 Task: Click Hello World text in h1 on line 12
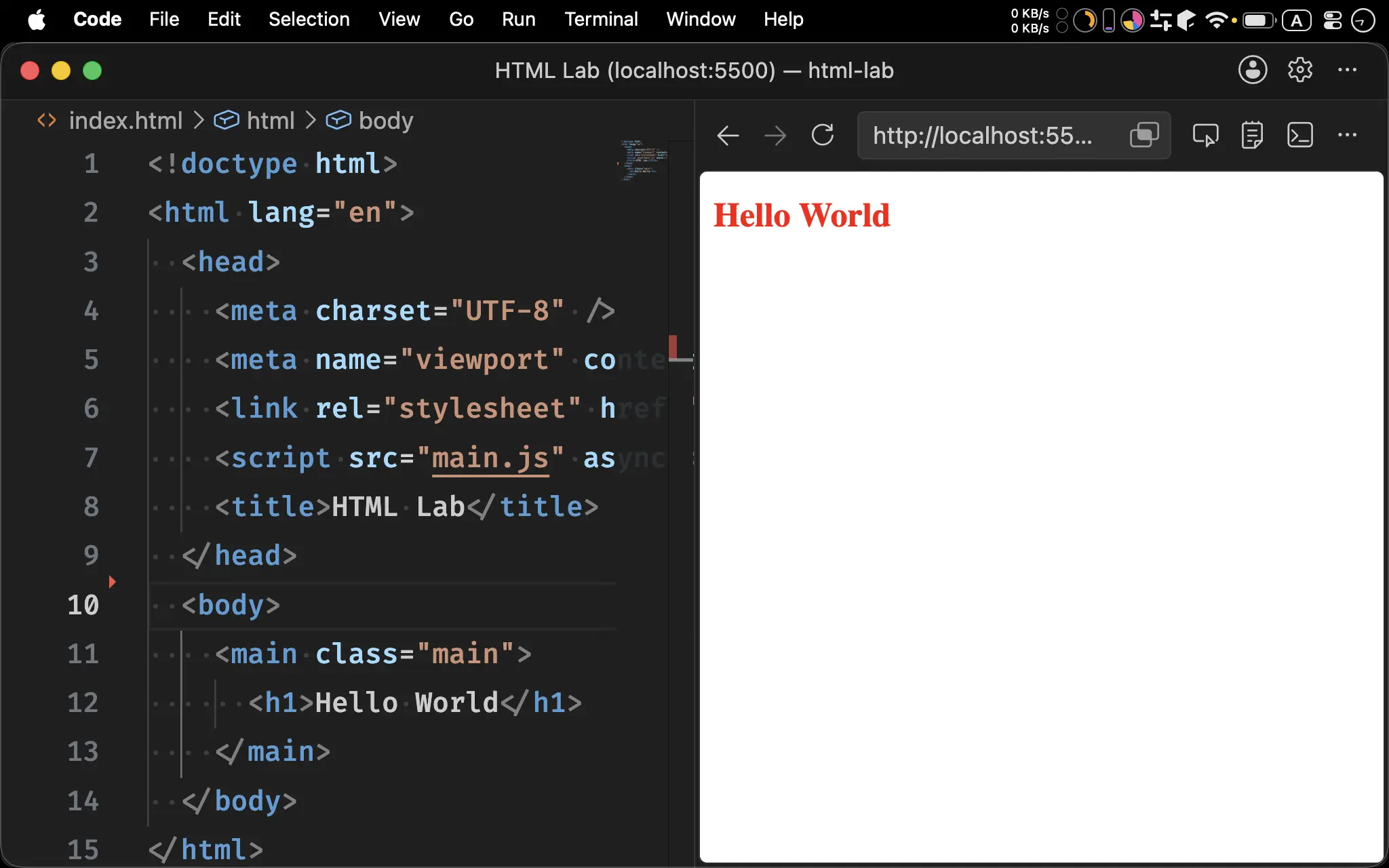[407, 703]
